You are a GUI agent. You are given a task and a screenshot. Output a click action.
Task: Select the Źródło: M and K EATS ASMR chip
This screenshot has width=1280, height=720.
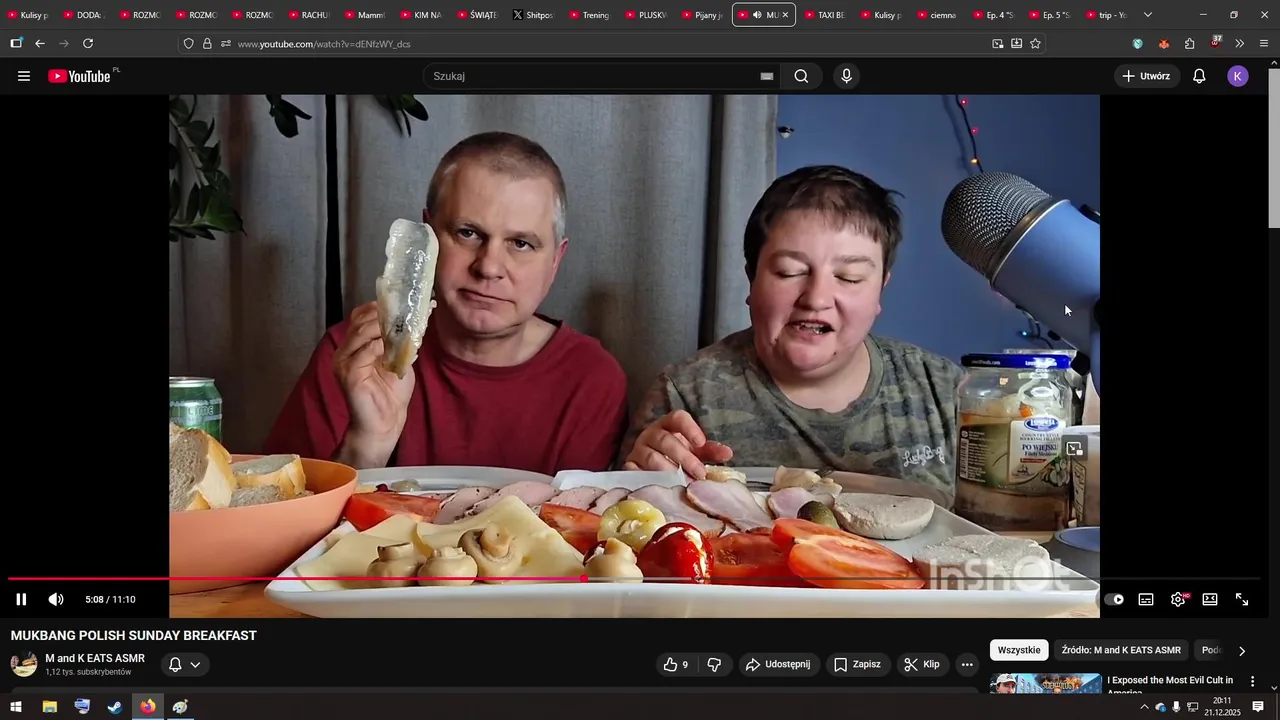click(x=1121, y=650)
